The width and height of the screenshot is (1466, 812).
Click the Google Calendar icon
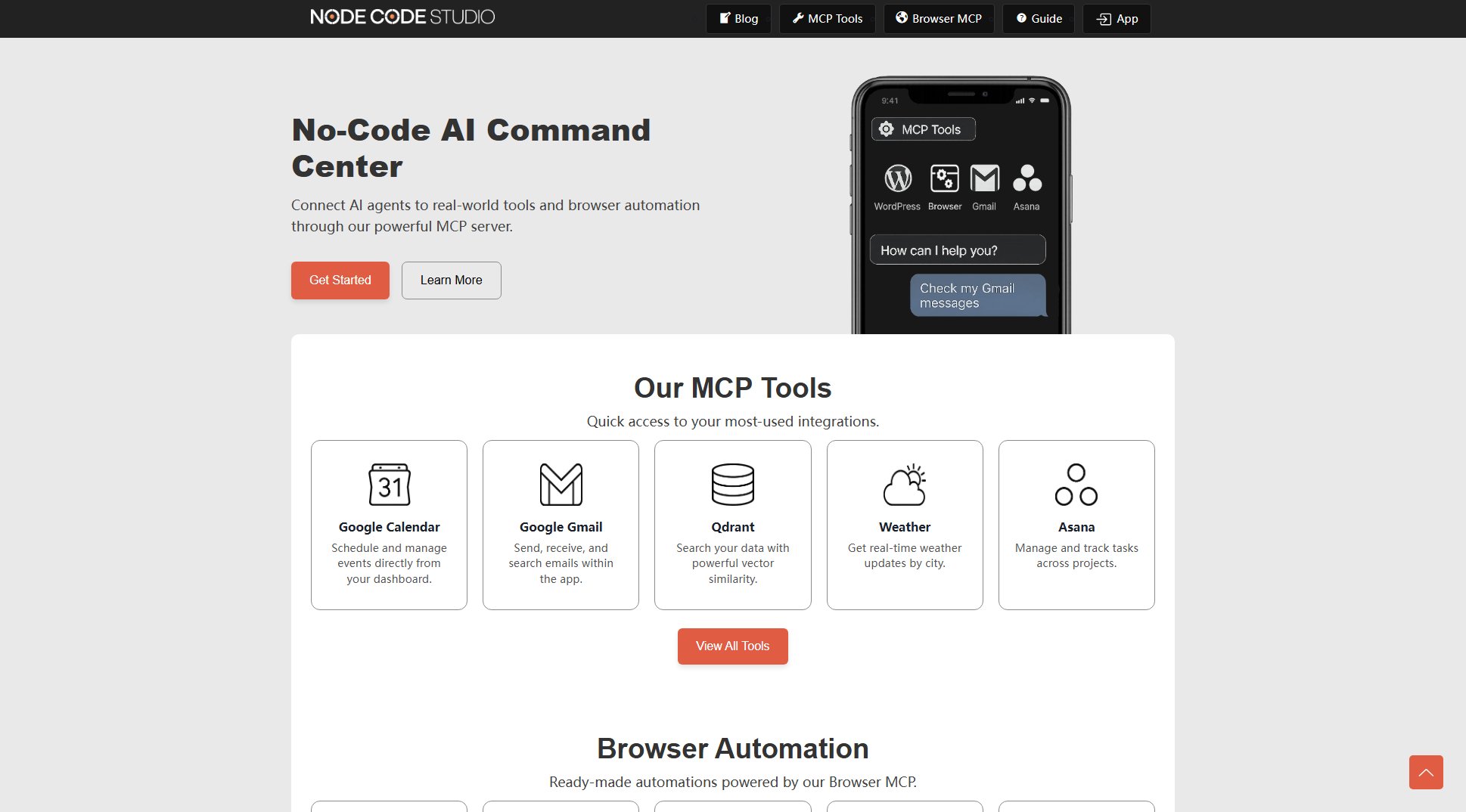[x=389, y=484]
